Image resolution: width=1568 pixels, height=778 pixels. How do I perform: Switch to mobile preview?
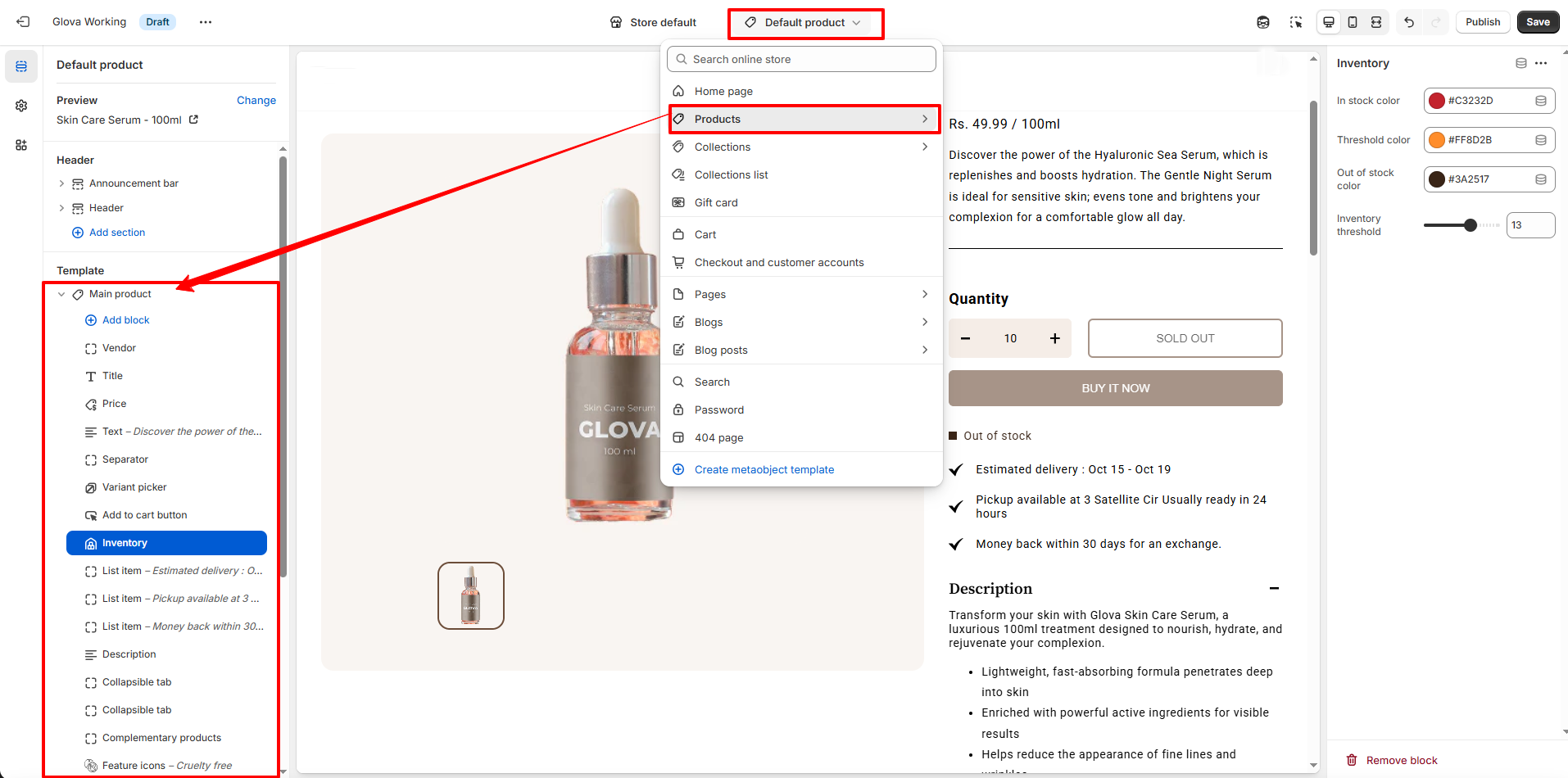point(1353,22)
